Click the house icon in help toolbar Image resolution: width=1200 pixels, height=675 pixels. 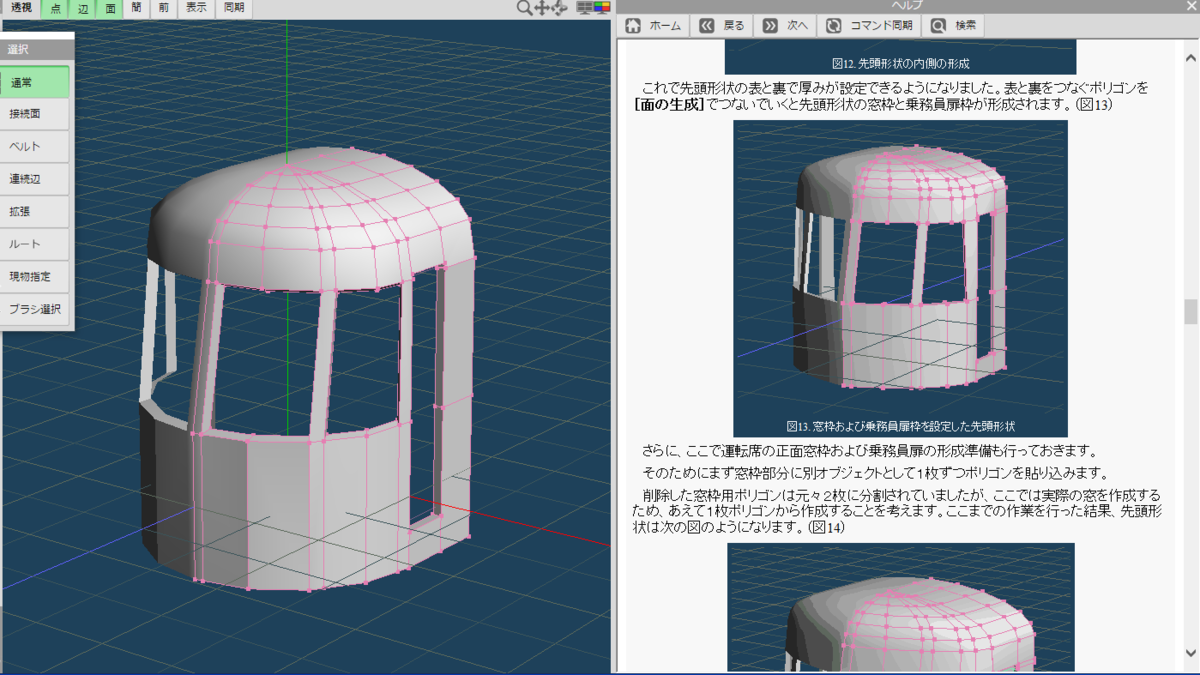coord(633,26)
